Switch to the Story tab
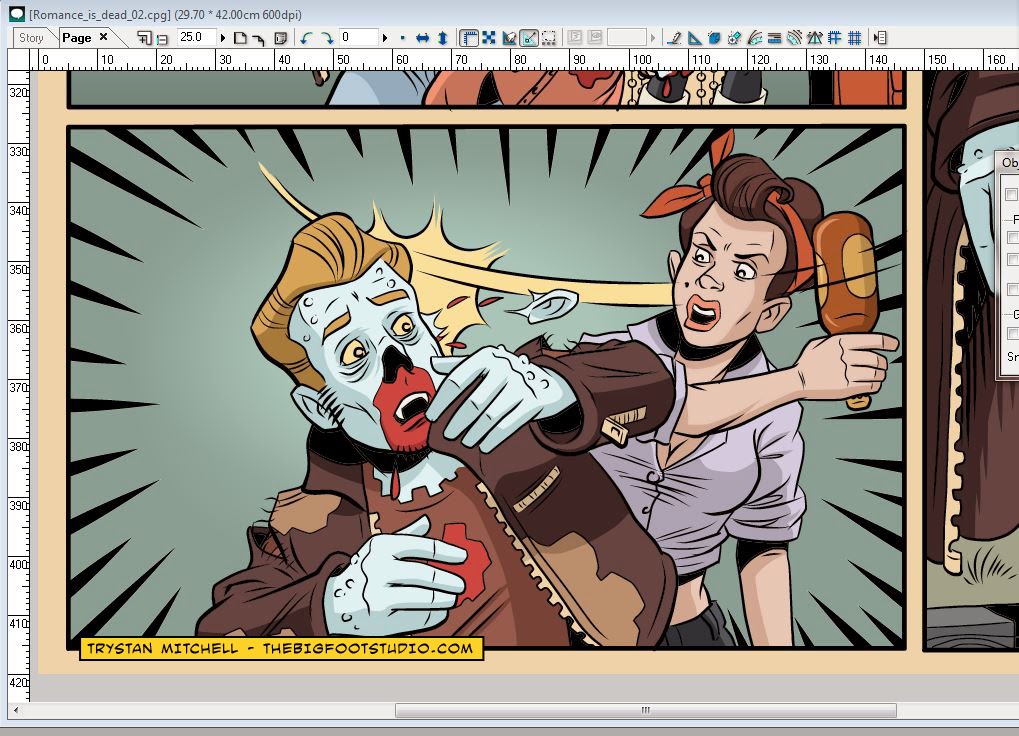Viewport: 1019px width, 736px height. 31,38
